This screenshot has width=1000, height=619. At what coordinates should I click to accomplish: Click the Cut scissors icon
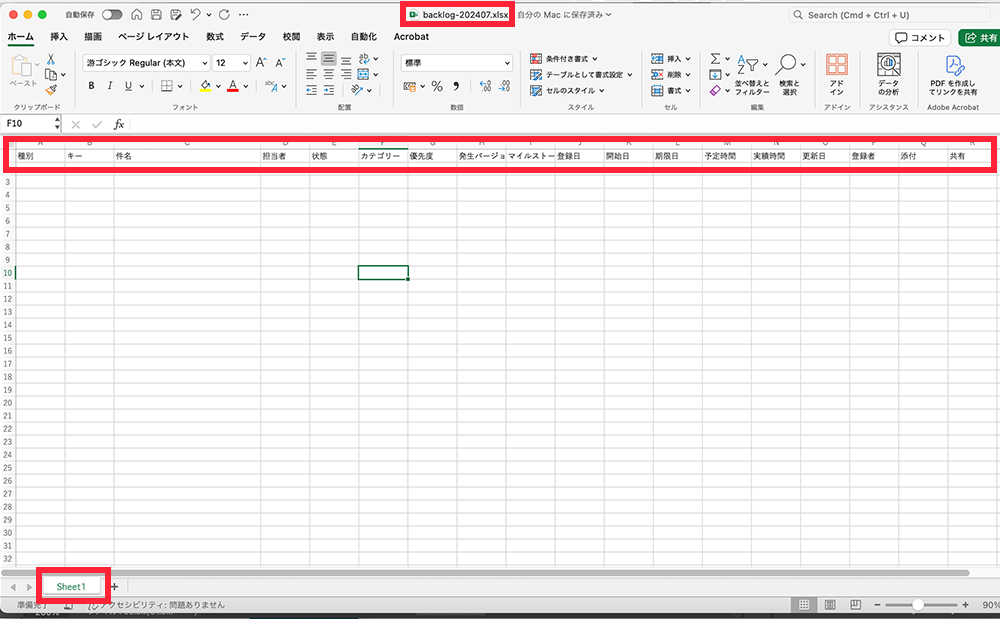coord(51,59)
